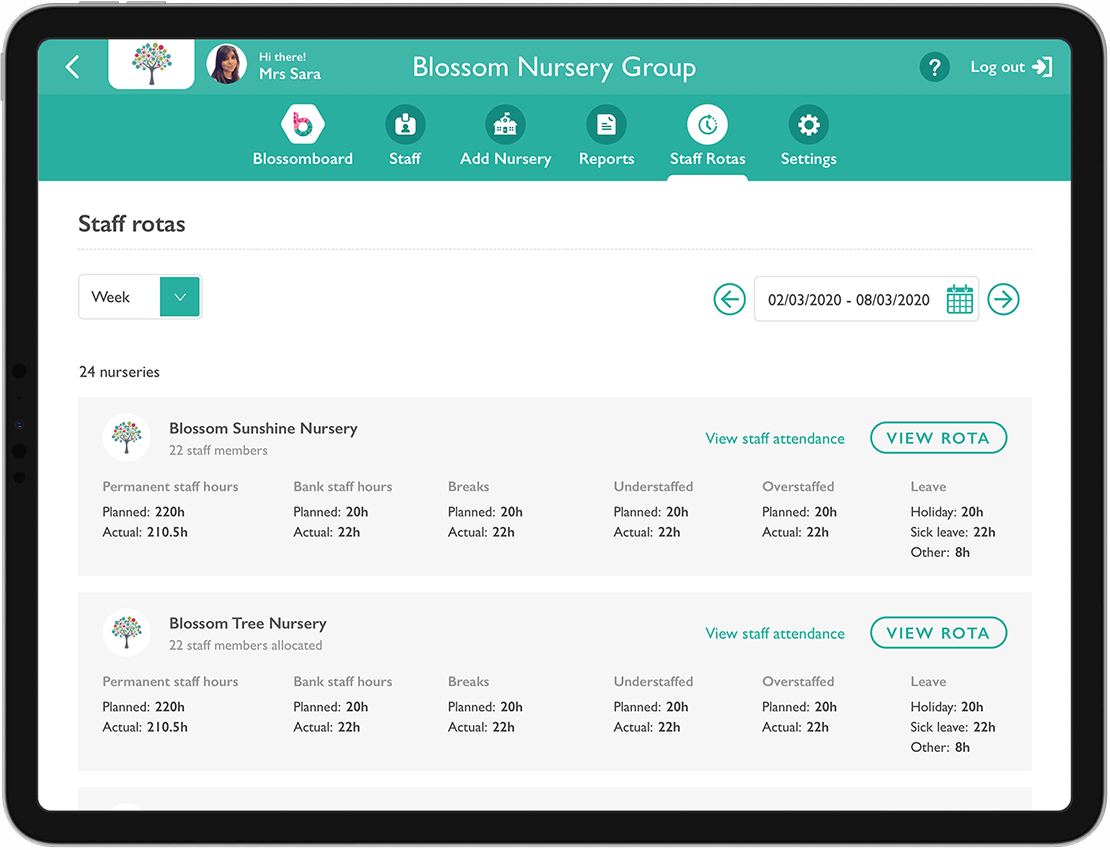Open the Blossomboard icon
The width and height of the screenshot is (1110, 850).
coord(302,125)
